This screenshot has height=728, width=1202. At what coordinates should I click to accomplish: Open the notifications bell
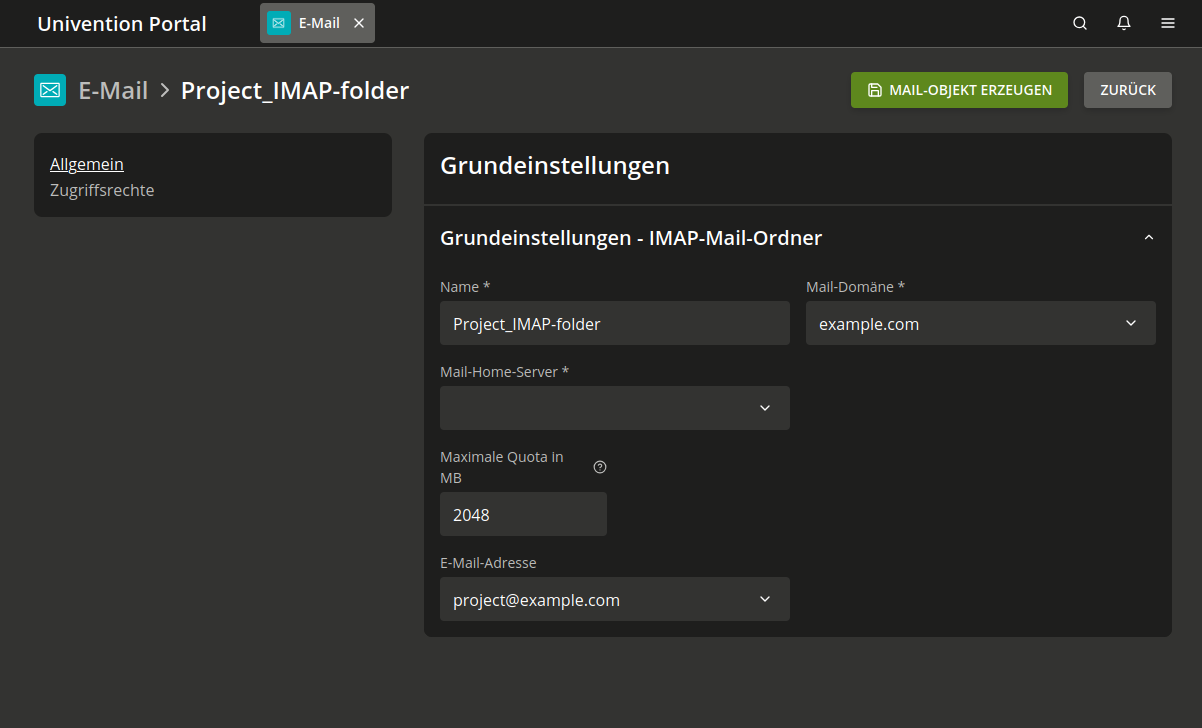coord(1124,23)
